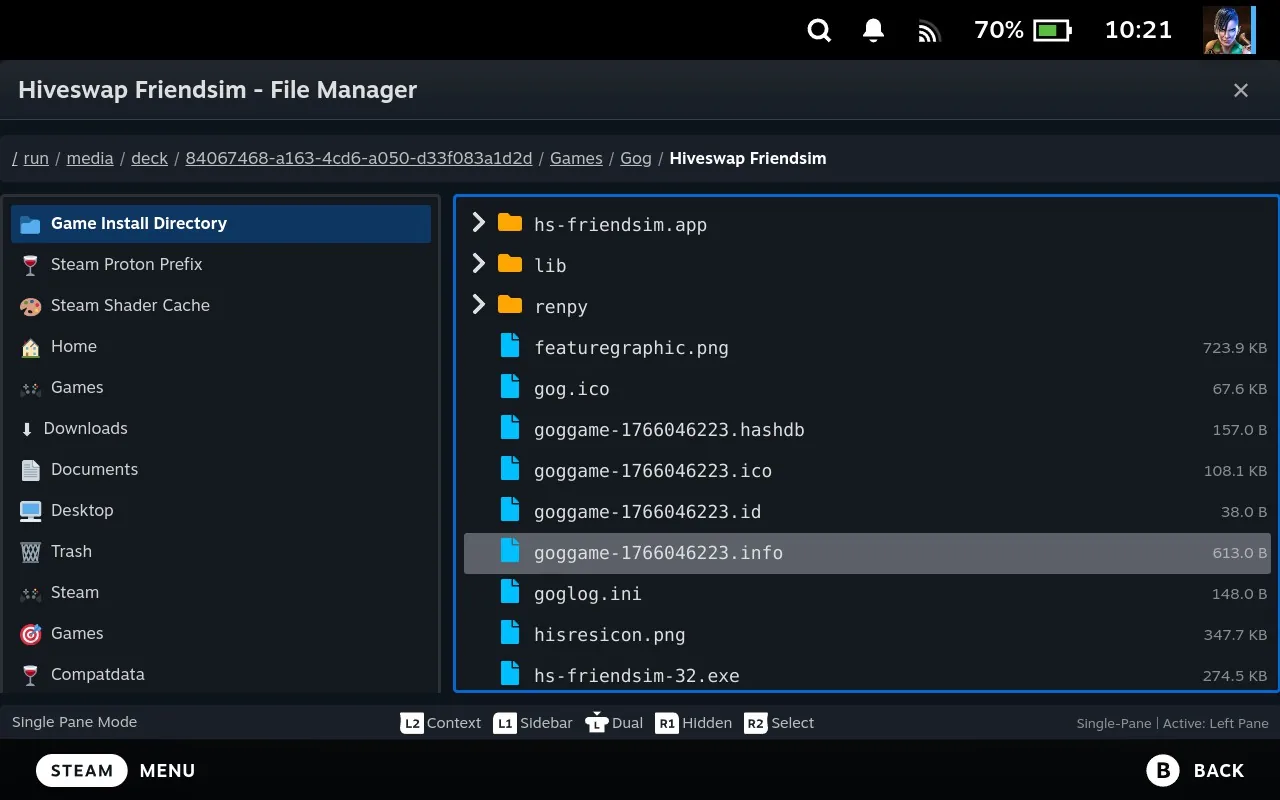Select hisresicon.png file

pyautogui.click(x=867, y=635)
